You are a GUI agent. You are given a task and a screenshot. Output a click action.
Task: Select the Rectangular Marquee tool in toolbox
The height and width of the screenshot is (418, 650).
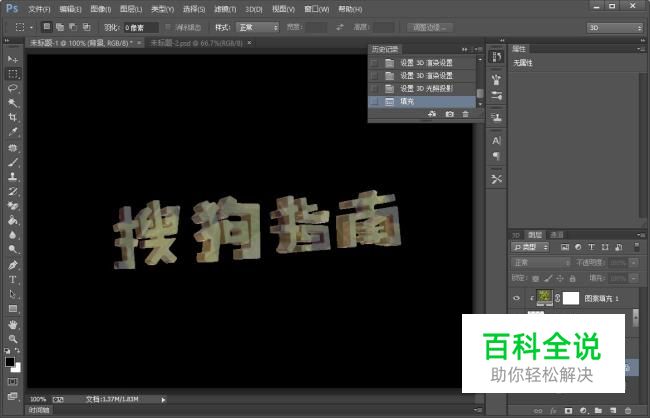(13, 74)
